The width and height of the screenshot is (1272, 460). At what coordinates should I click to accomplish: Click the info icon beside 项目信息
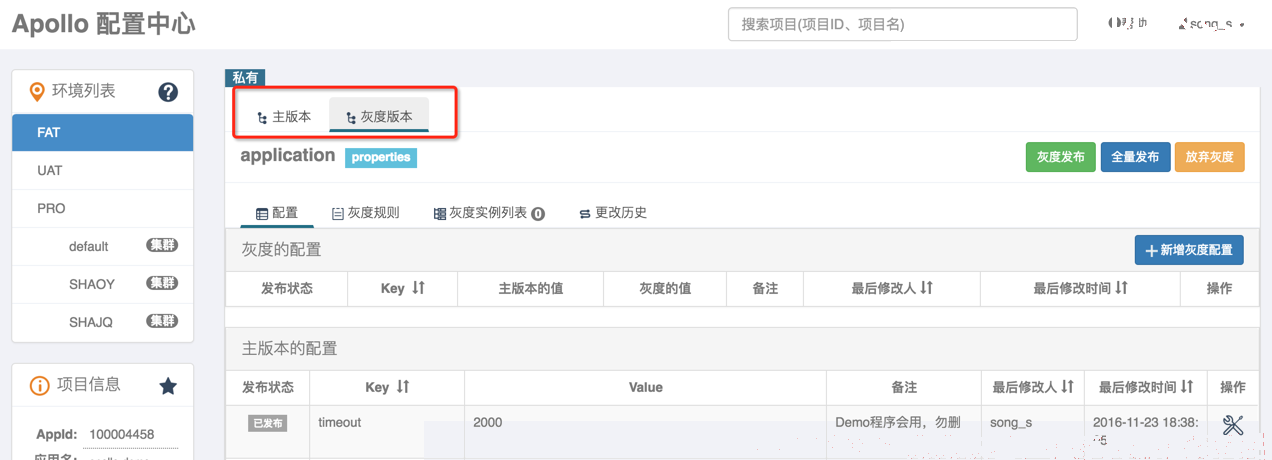coord(40,386)
